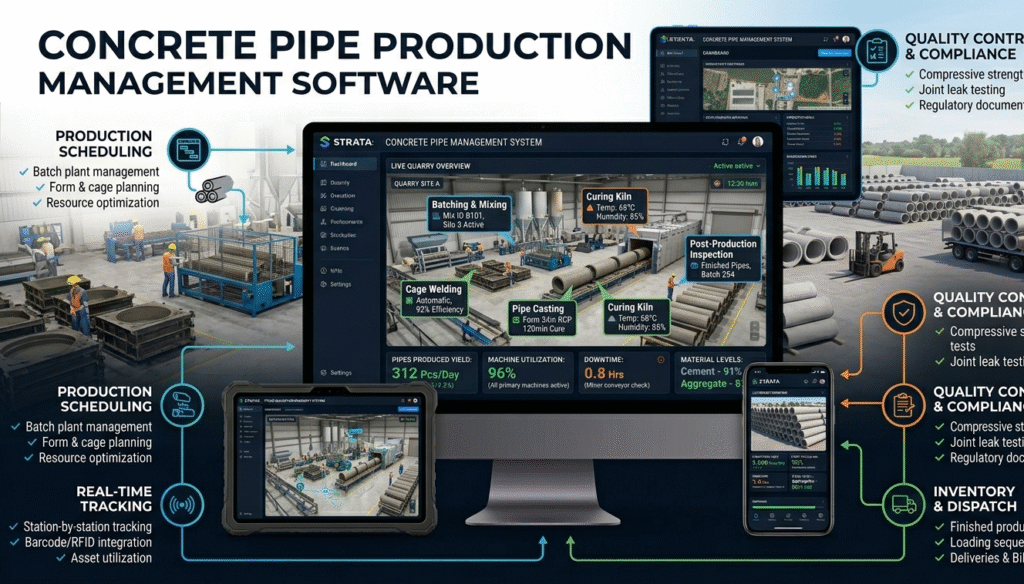Open the Post-Production Inspection callout
This screenshot has height=584, width=1024.
click(x=723, y=259)
